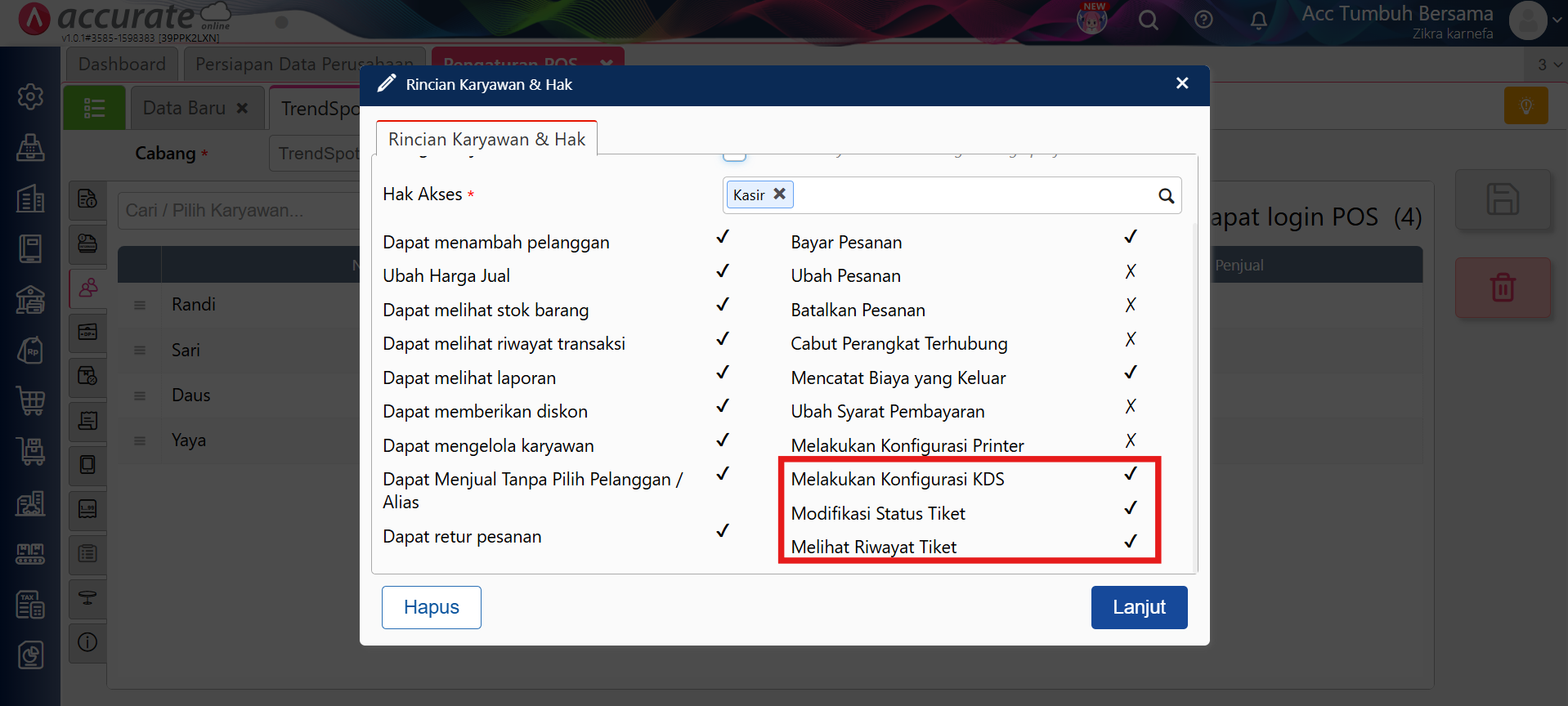Toggle the Ubah Pesanan permission mark
This screenshot has width=1568, height=706.
pos(1130,271)
